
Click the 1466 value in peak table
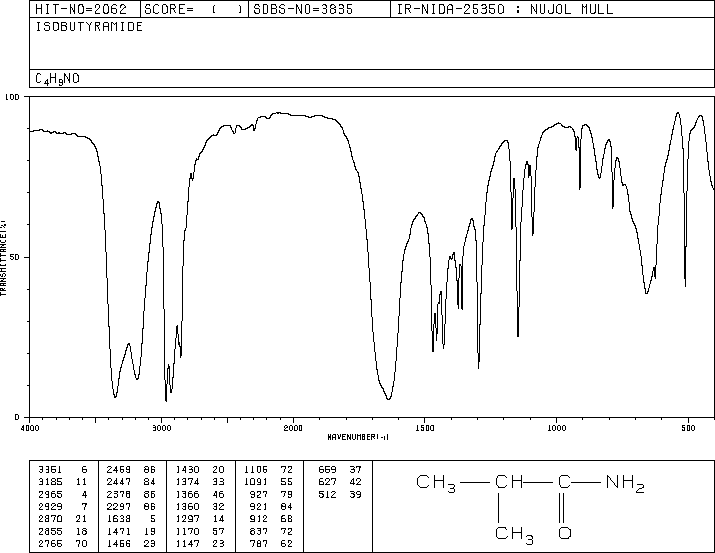click(x=119, y=543)
